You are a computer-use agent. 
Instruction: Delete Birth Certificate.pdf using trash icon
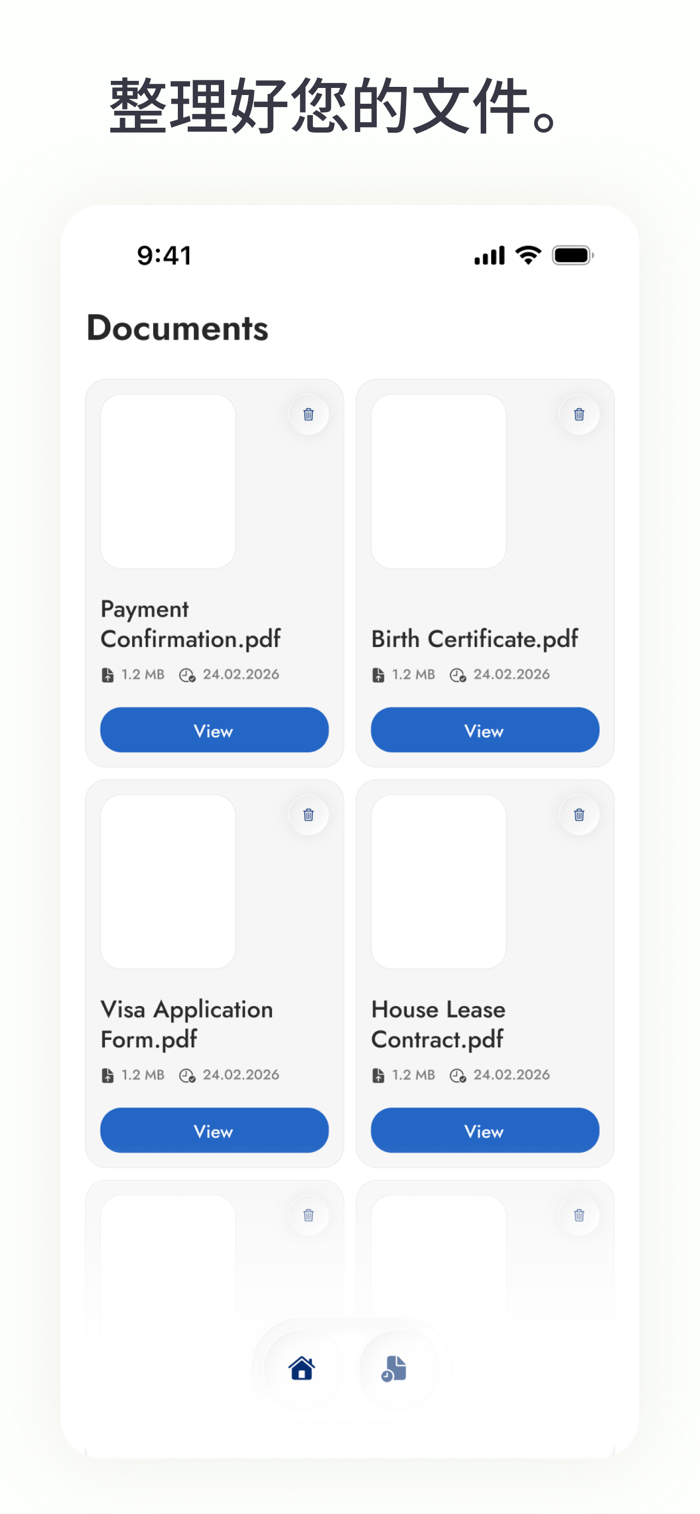579,414
